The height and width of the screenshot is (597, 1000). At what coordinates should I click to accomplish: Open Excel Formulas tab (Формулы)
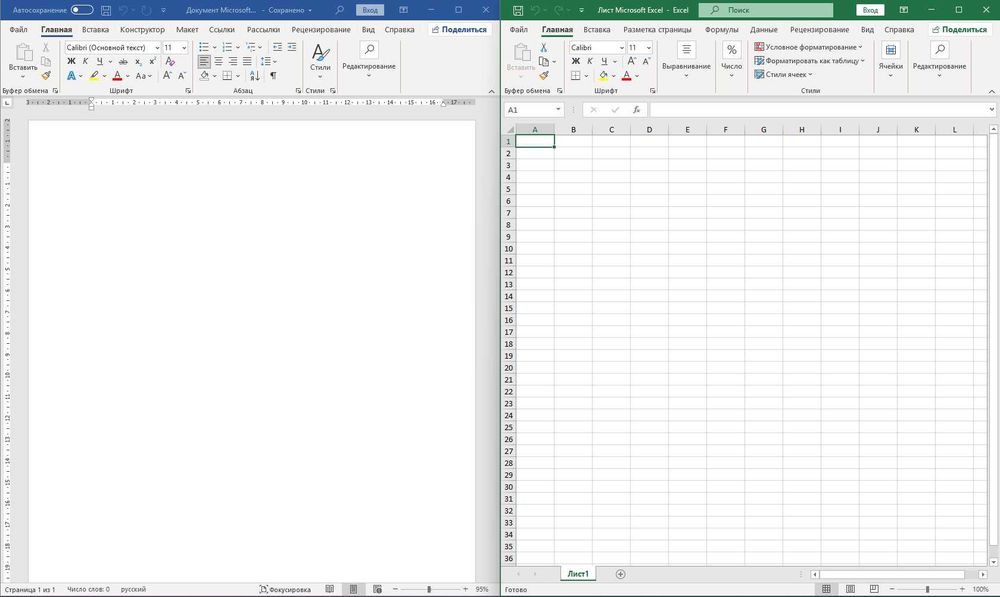721,29
